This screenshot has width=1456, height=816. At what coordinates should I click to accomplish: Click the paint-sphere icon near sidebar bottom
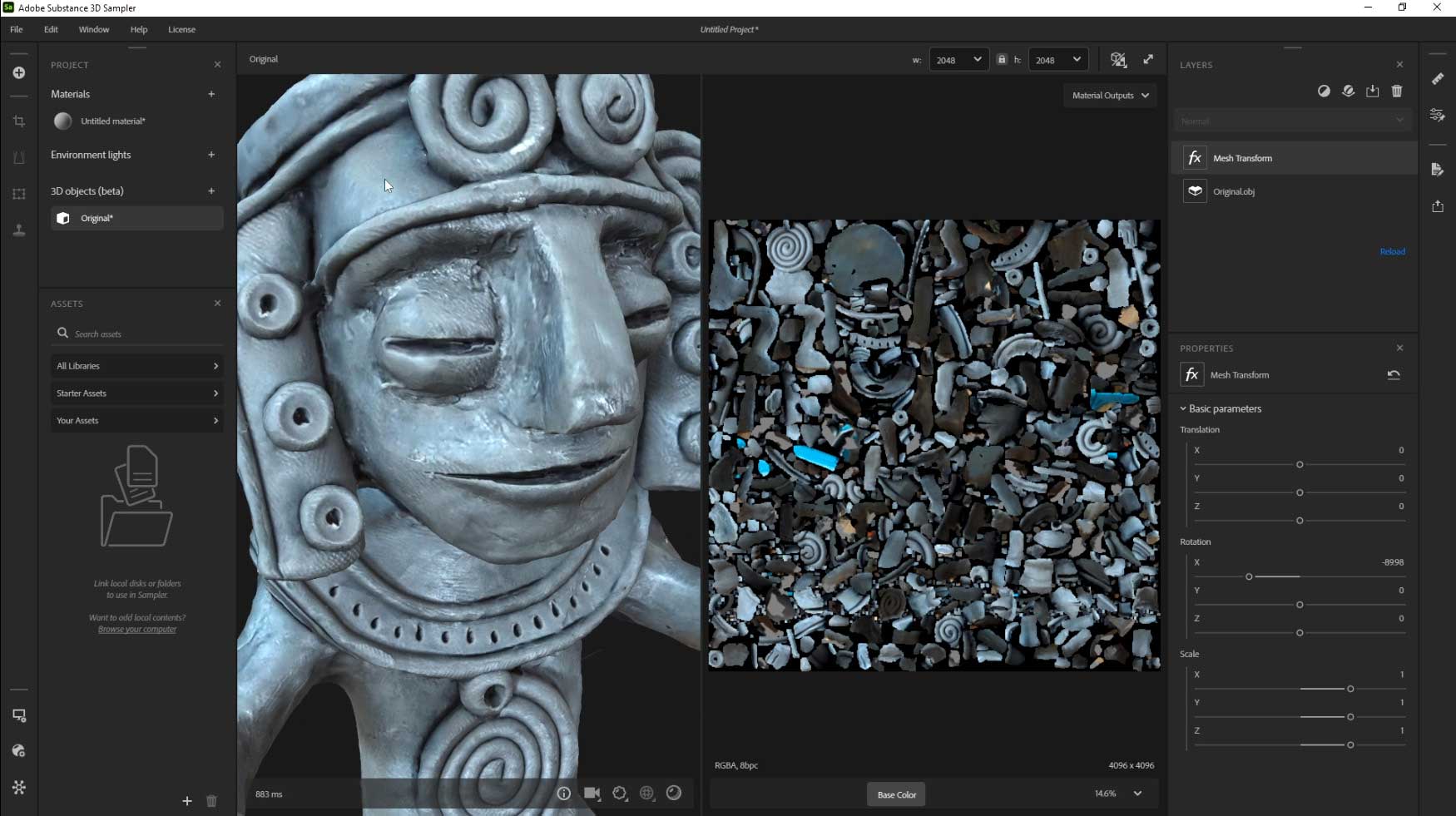tap(19, 751)
